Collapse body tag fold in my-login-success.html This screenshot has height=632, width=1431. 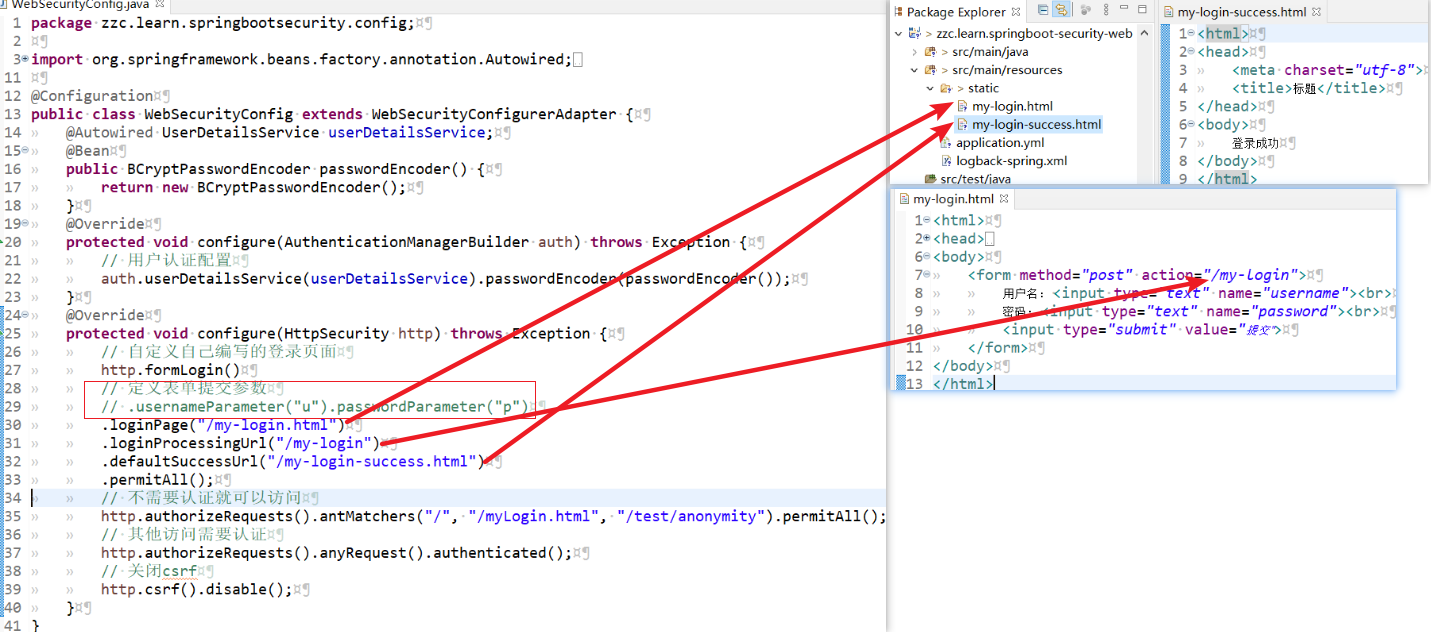click(x=1191, y=124)
